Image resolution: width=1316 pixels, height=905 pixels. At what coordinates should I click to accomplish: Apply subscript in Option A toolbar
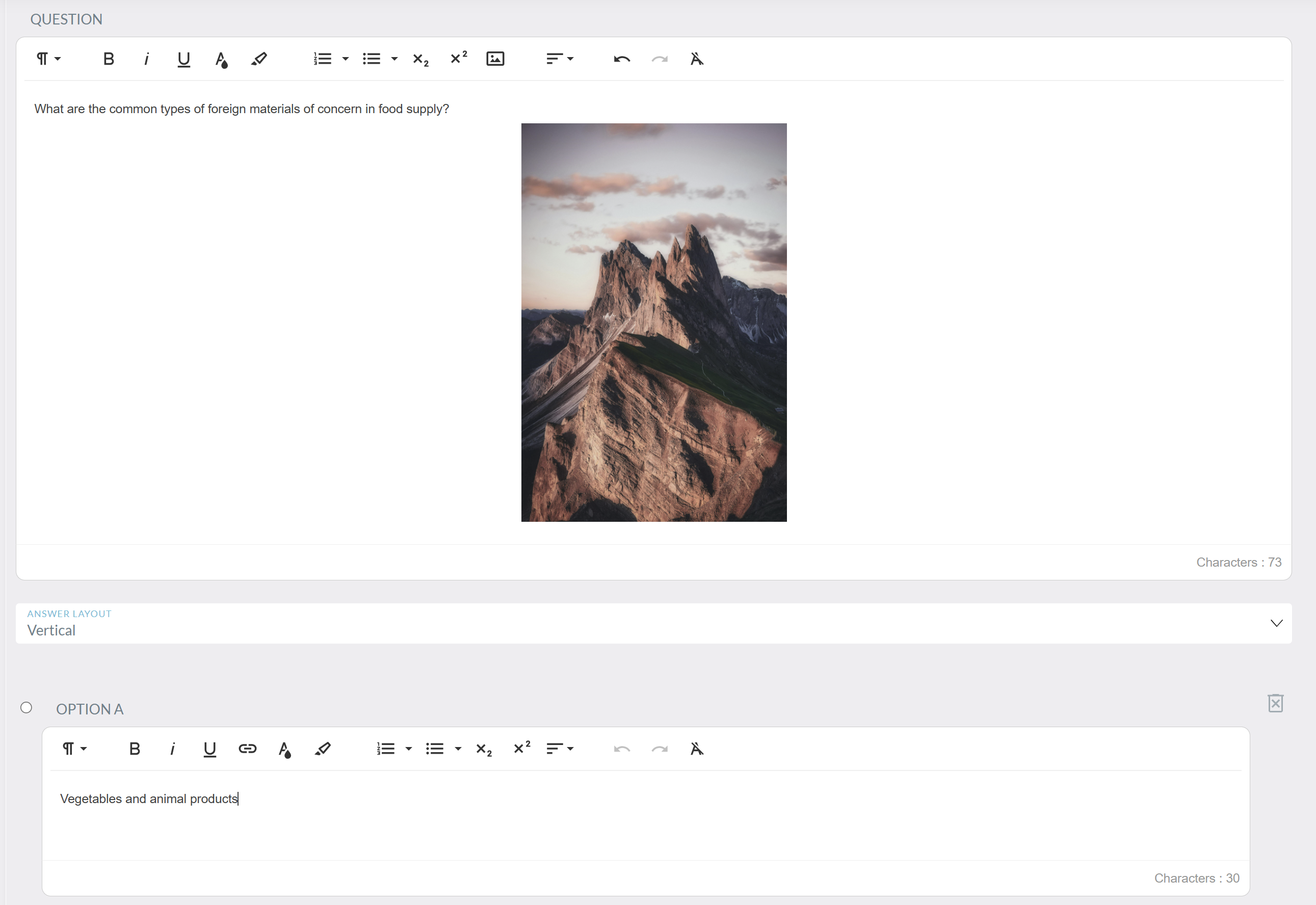(x=484, y=749)
